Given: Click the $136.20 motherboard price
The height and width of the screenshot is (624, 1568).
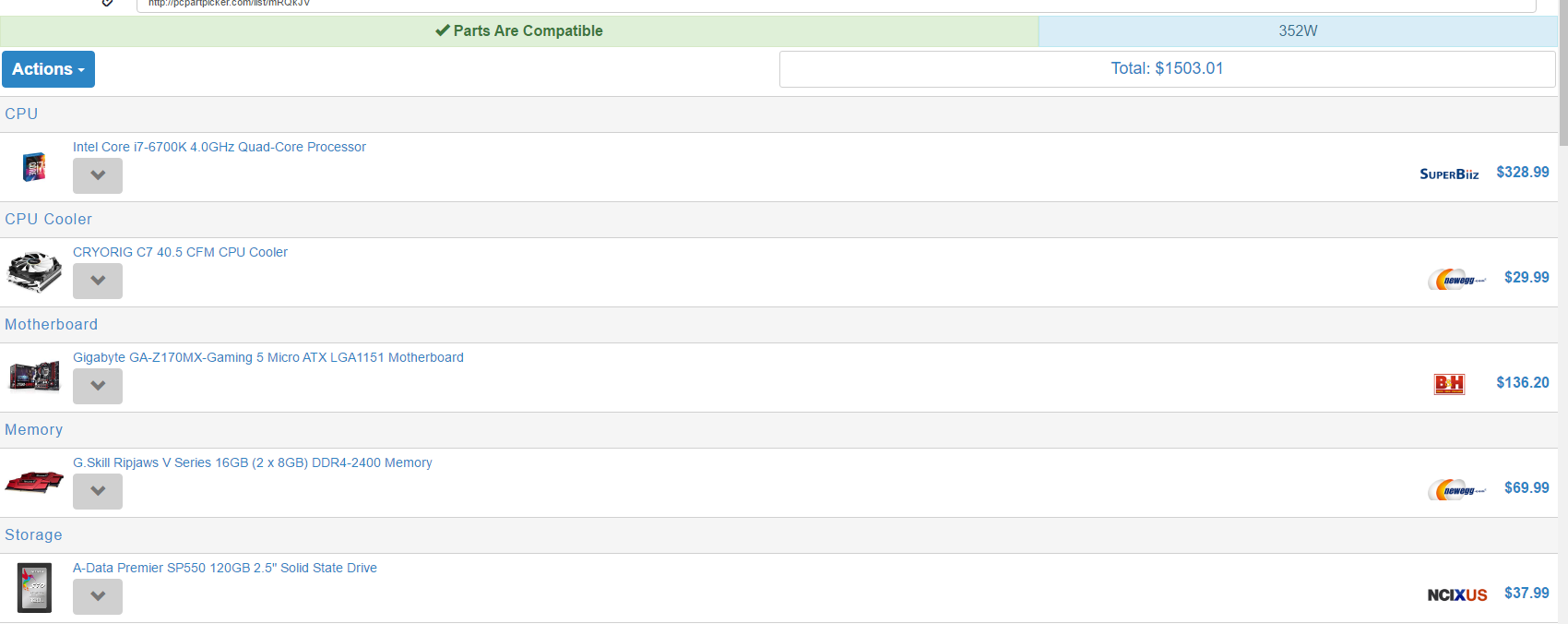Looking at the screenshot, I should [x=1523, y=382].
